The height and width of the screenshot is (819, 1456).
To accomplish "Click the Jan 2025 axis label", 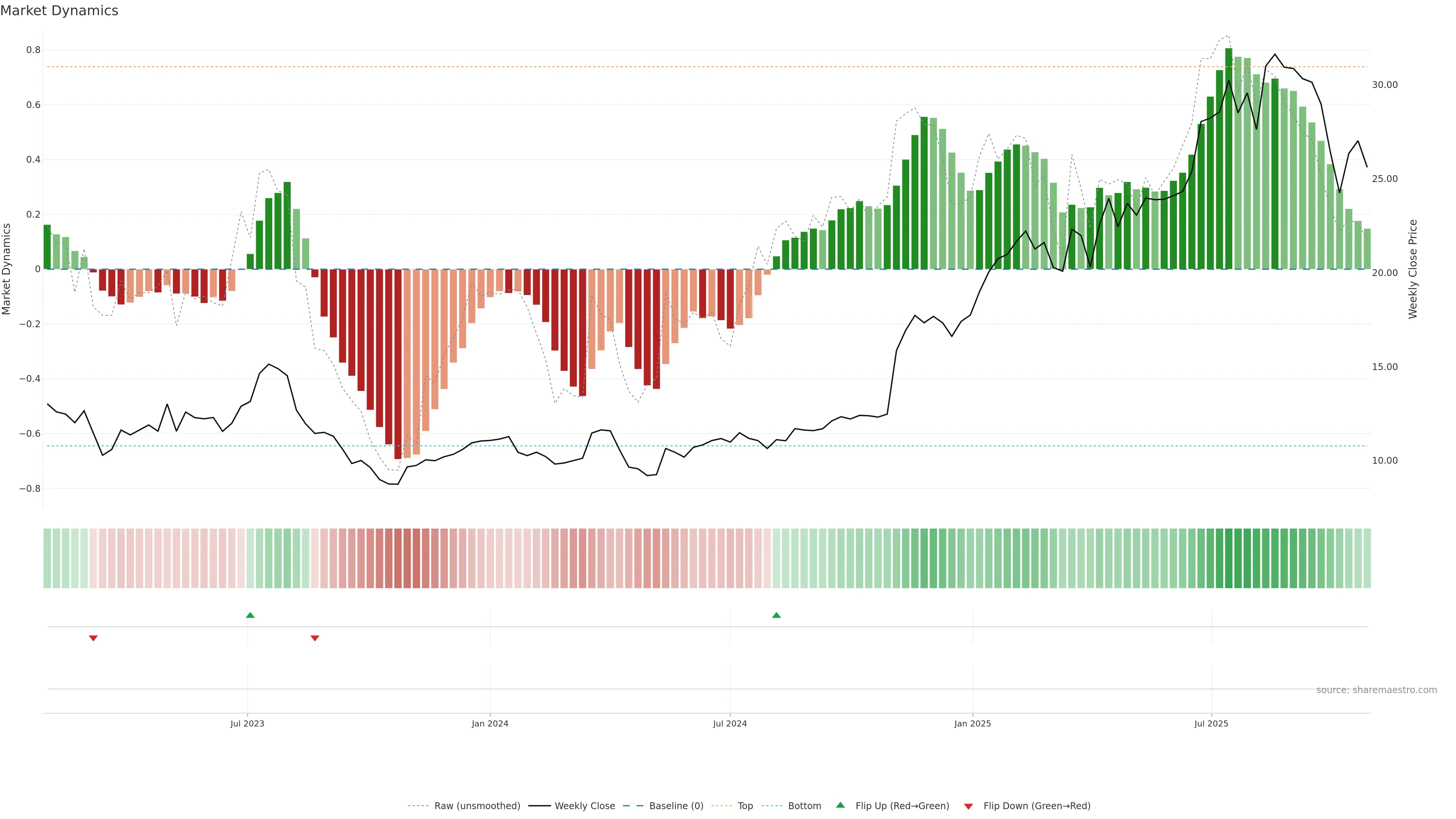I will [x=972, y=723].
